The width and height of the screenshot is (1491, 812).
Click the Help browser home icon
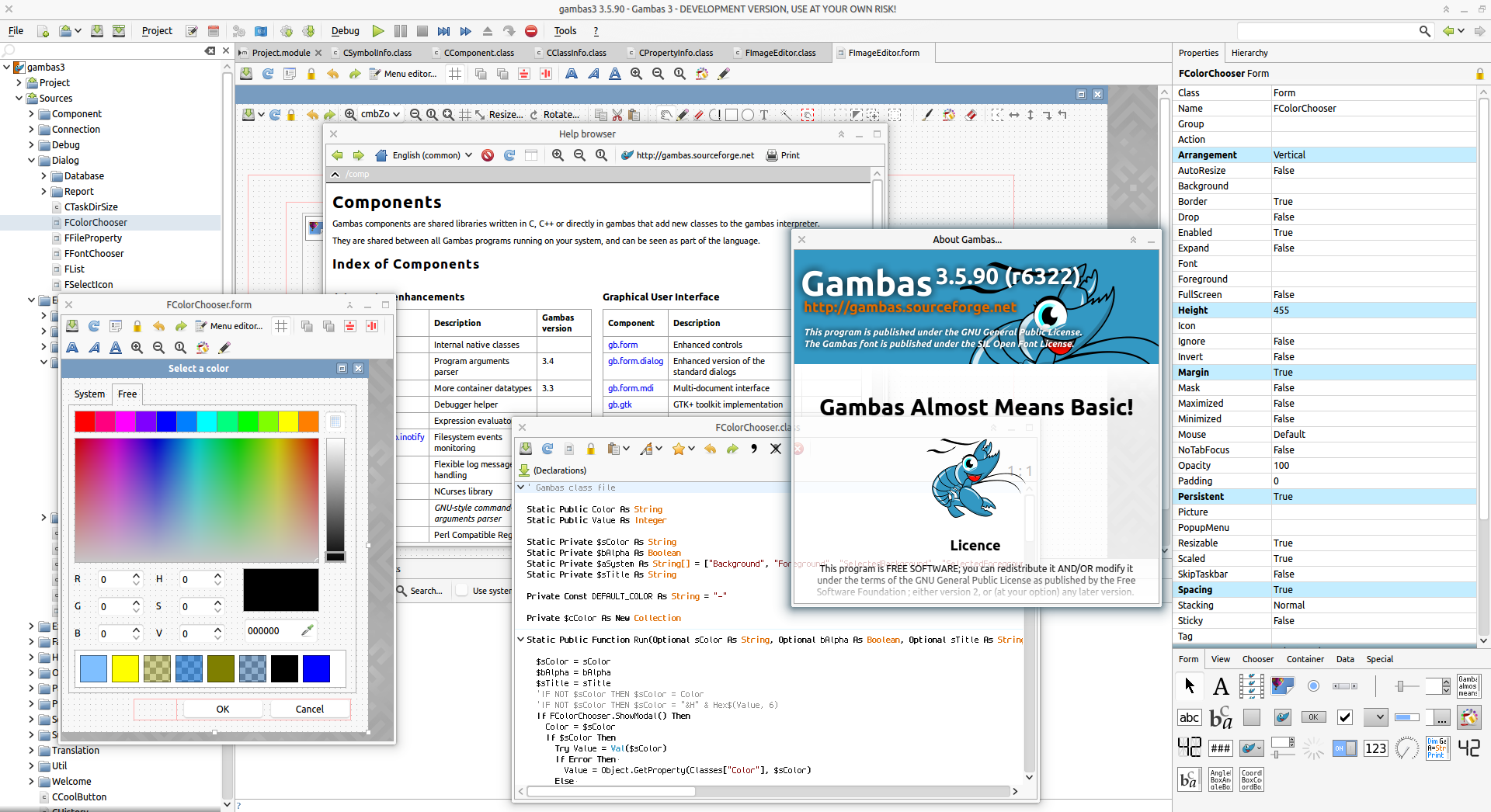click(x=381, y=155)
